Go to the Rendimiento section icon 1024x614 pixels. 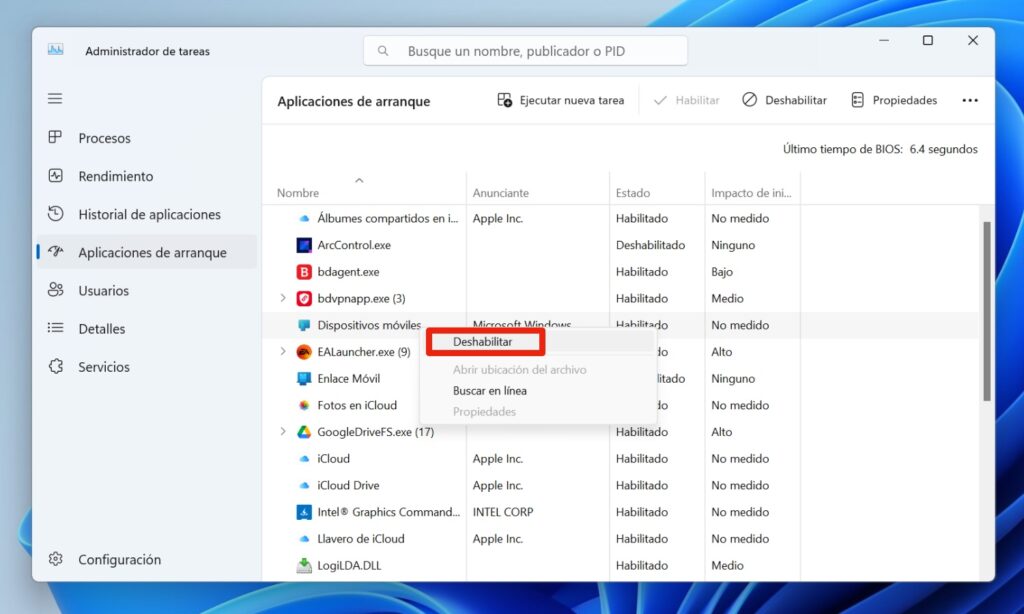55,176
